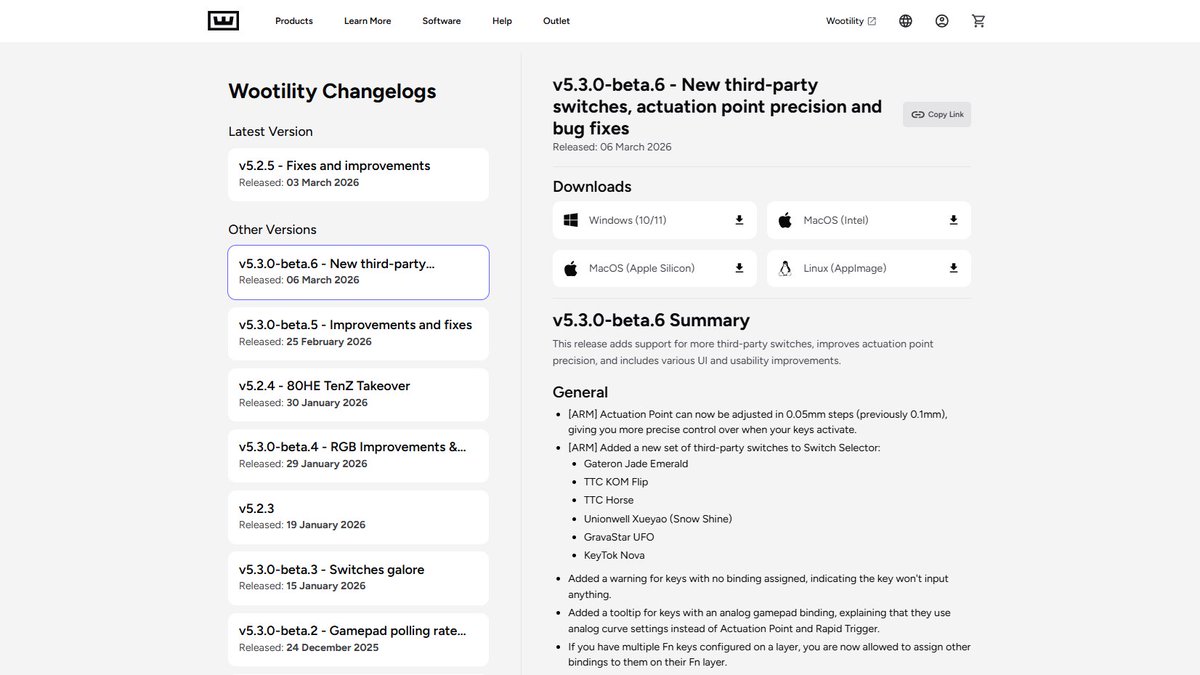This screenshot has height=675, width=1200.
Task: Click Released: 06 March 2026 under title
Action: click(612, 147)
